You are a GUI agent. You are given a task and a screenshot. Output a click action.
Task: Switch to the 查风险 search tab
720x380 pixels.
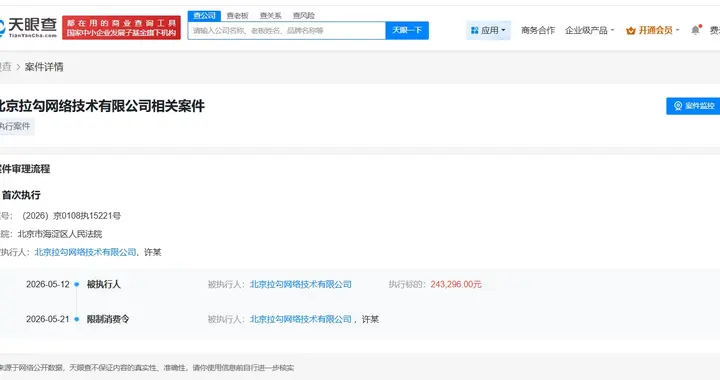click(x=304, y=16)
